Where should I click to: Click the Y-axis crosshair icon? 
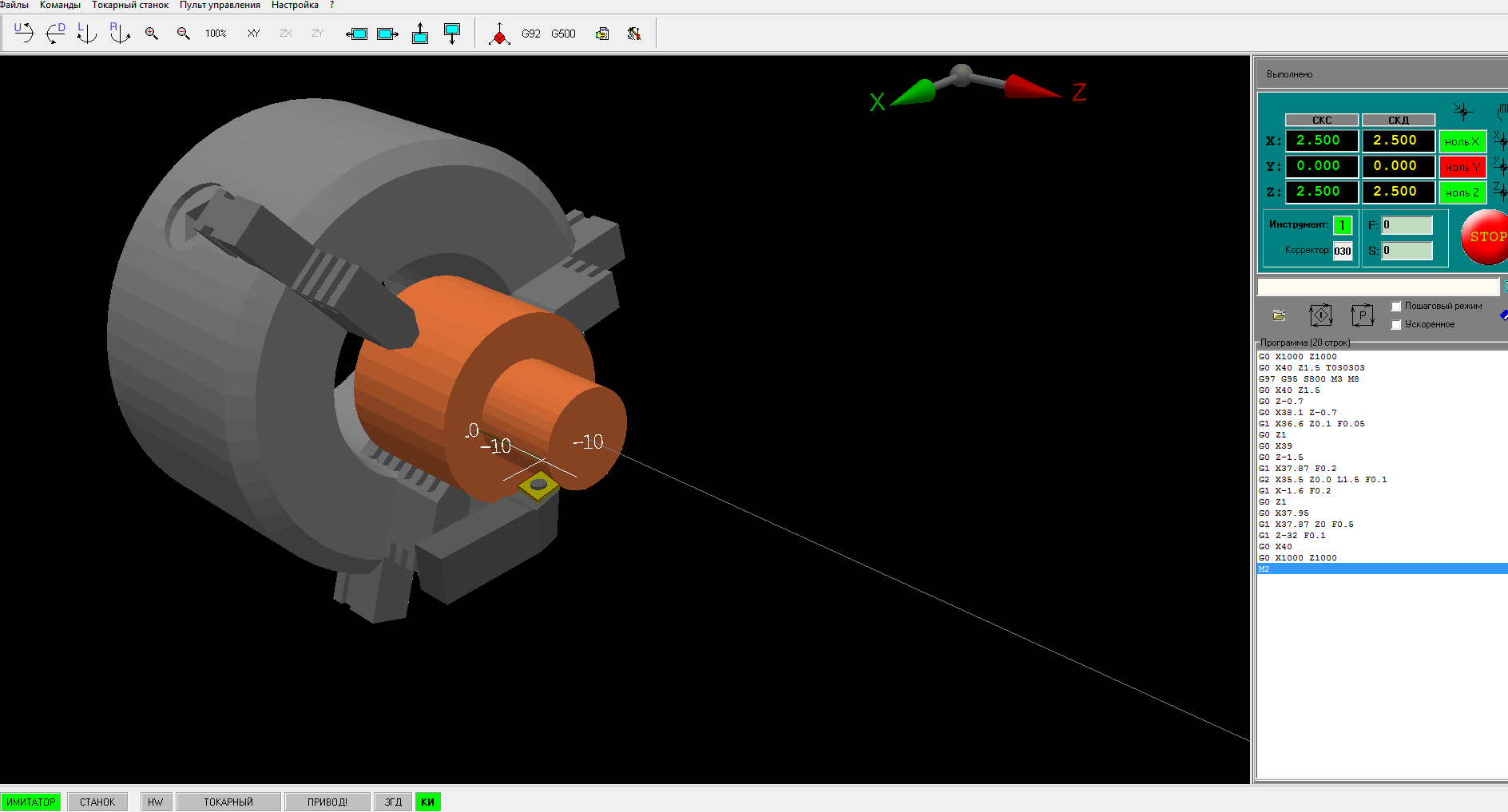click(1500, 166)
